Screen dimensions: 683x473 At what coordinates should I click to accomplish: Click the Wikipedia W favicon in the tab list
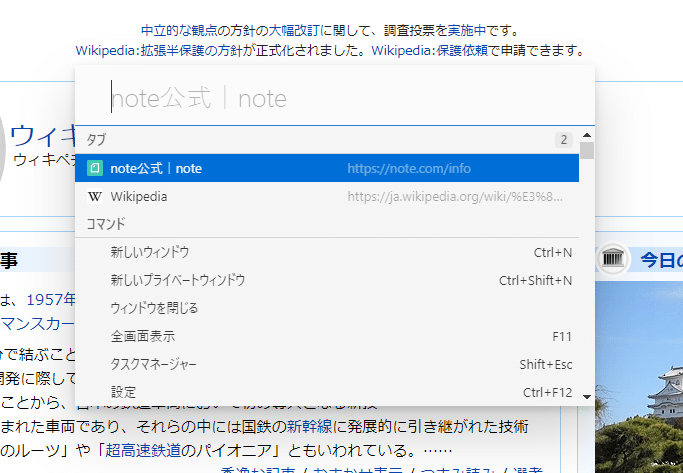pos(95,196)
